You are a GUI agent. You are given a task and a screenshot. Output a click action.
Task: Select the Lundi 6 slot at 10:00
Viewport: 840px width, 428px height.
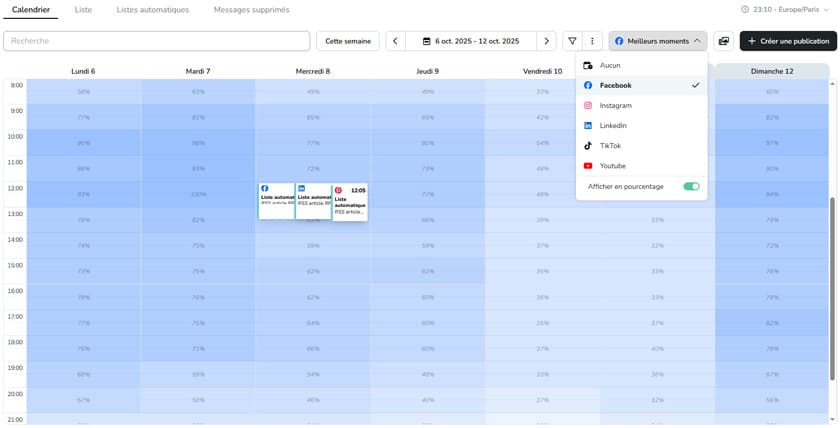click(84, 143)
